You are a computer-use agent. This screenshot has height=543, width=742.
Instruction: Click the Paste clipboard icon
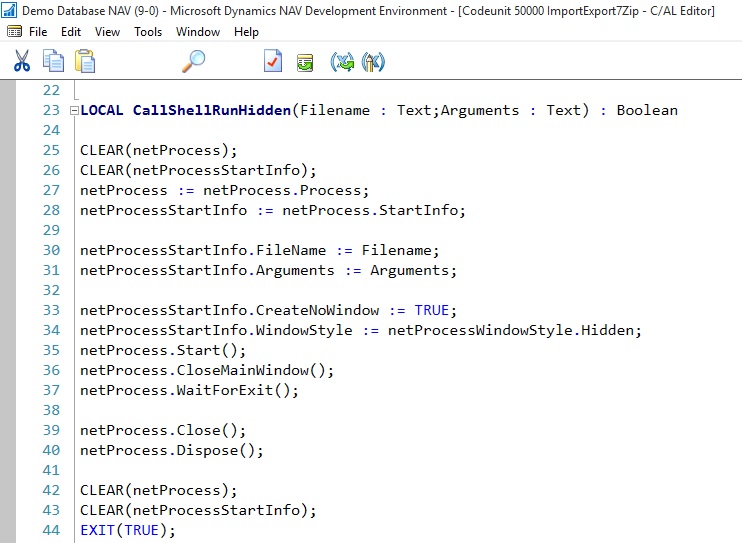click(85, 62)
